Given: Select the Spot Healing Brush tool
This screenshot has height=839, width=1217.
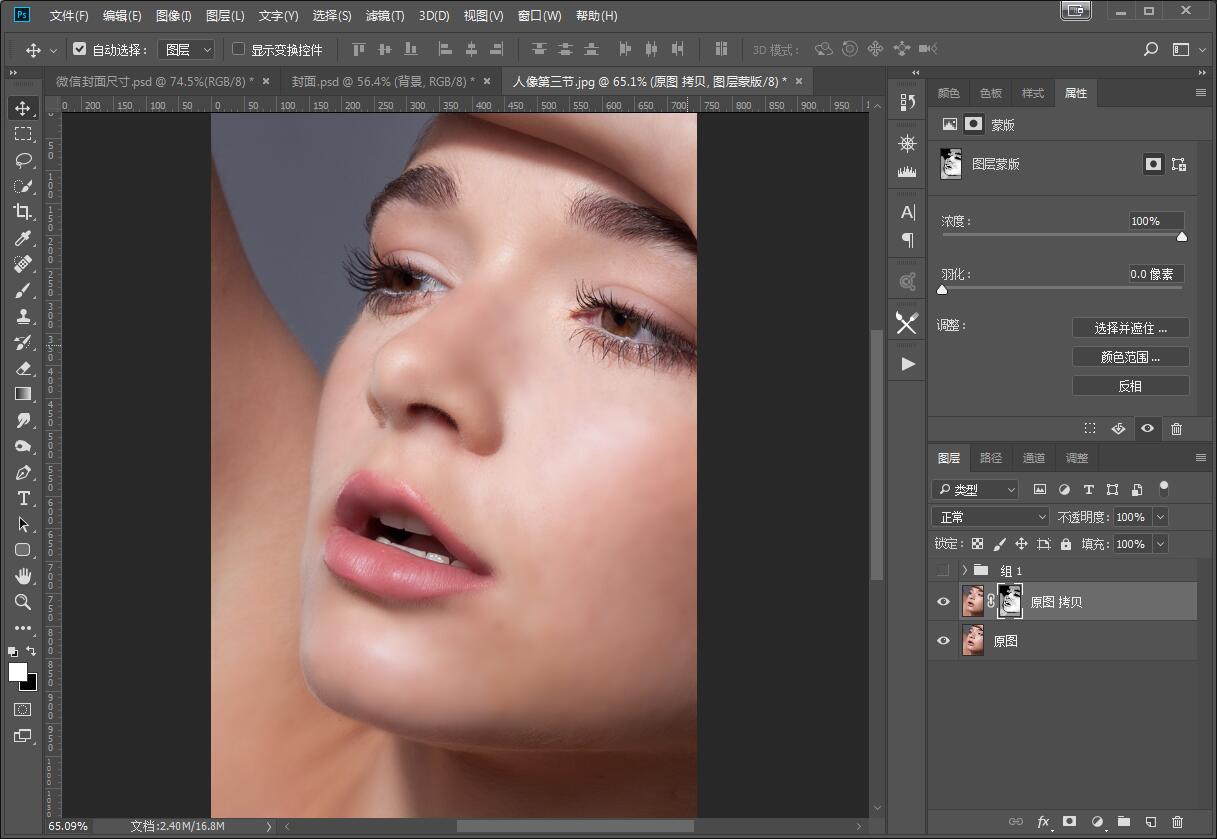Looking at the screenshot, I should click(23, 264).
